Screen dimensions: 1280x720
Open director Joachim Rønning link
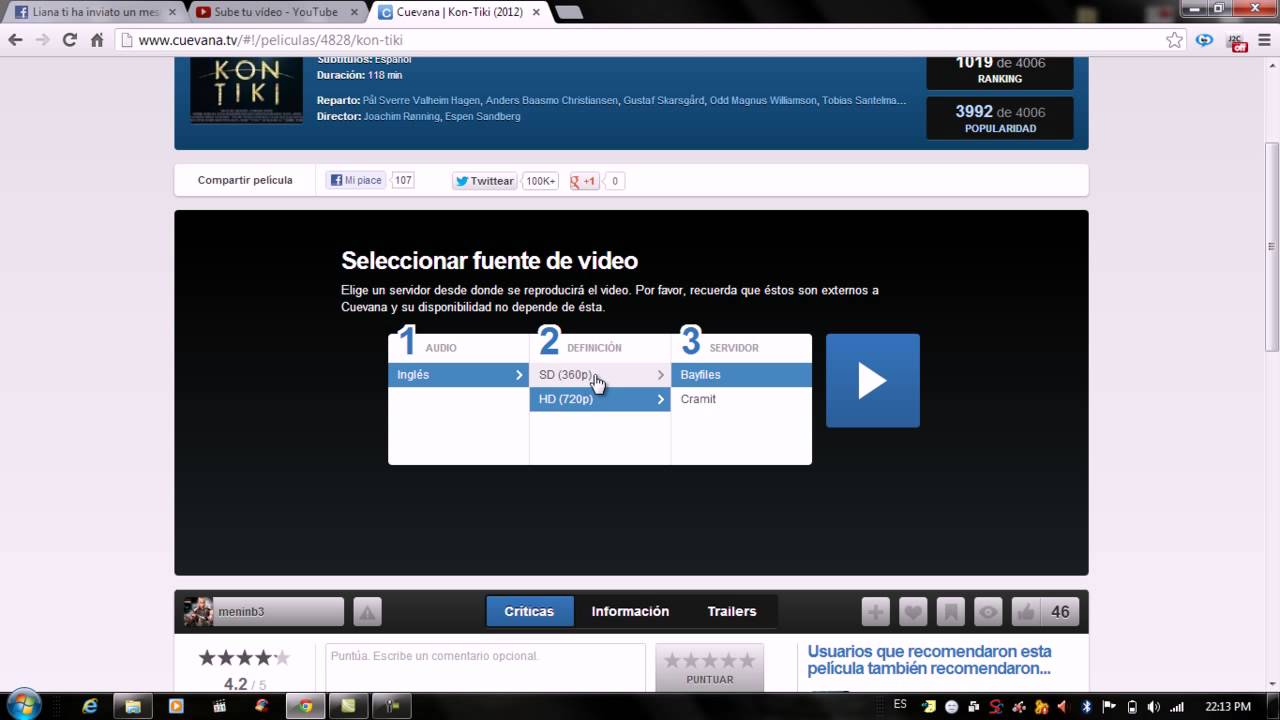click(x=402, y=117)
